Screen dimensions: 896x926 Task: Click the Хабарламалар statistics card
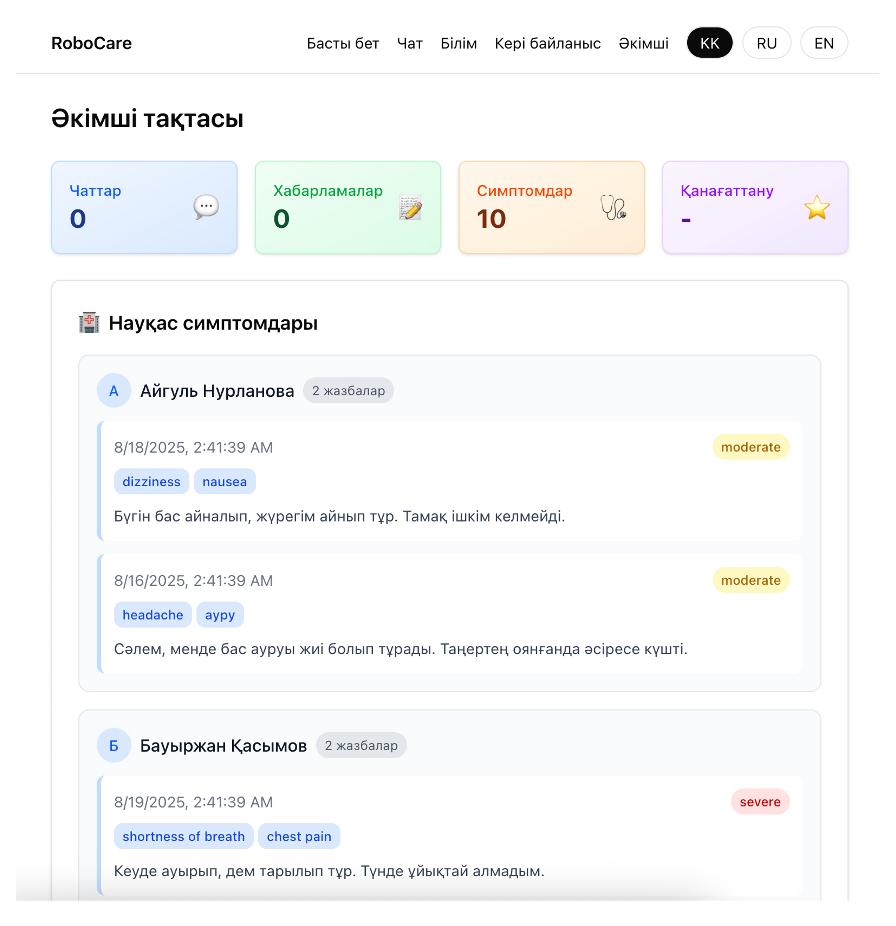pos(348,207)
